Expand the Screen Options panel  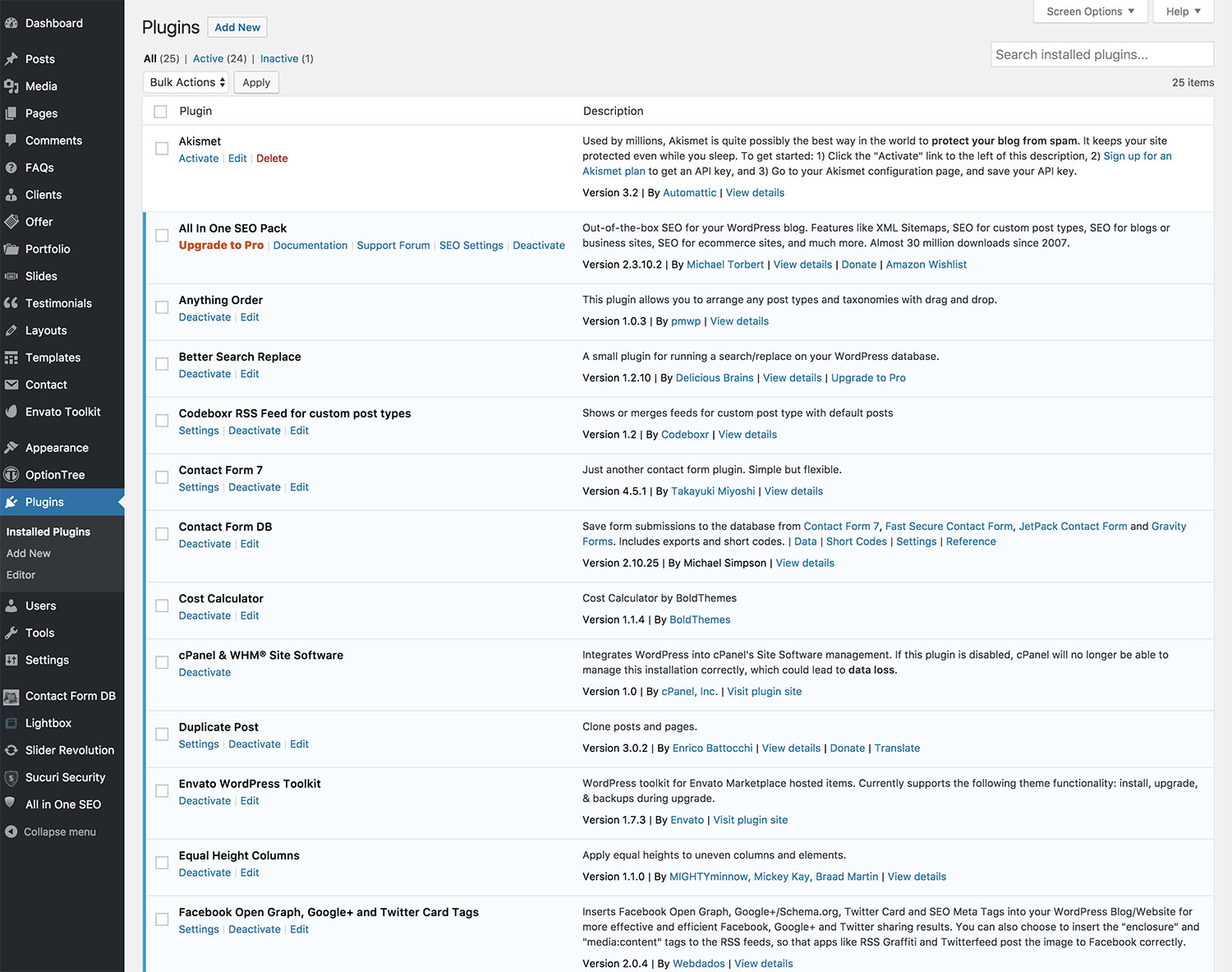[x=1090, y=12]
